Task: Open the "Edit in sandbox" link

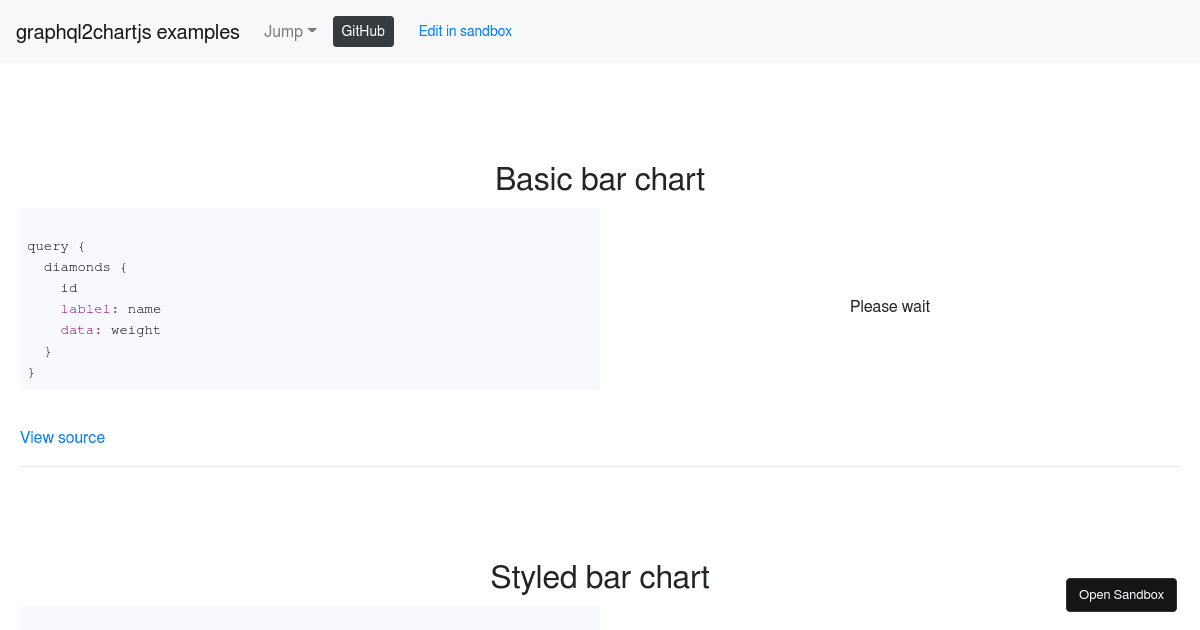Action: coord(465,31)
